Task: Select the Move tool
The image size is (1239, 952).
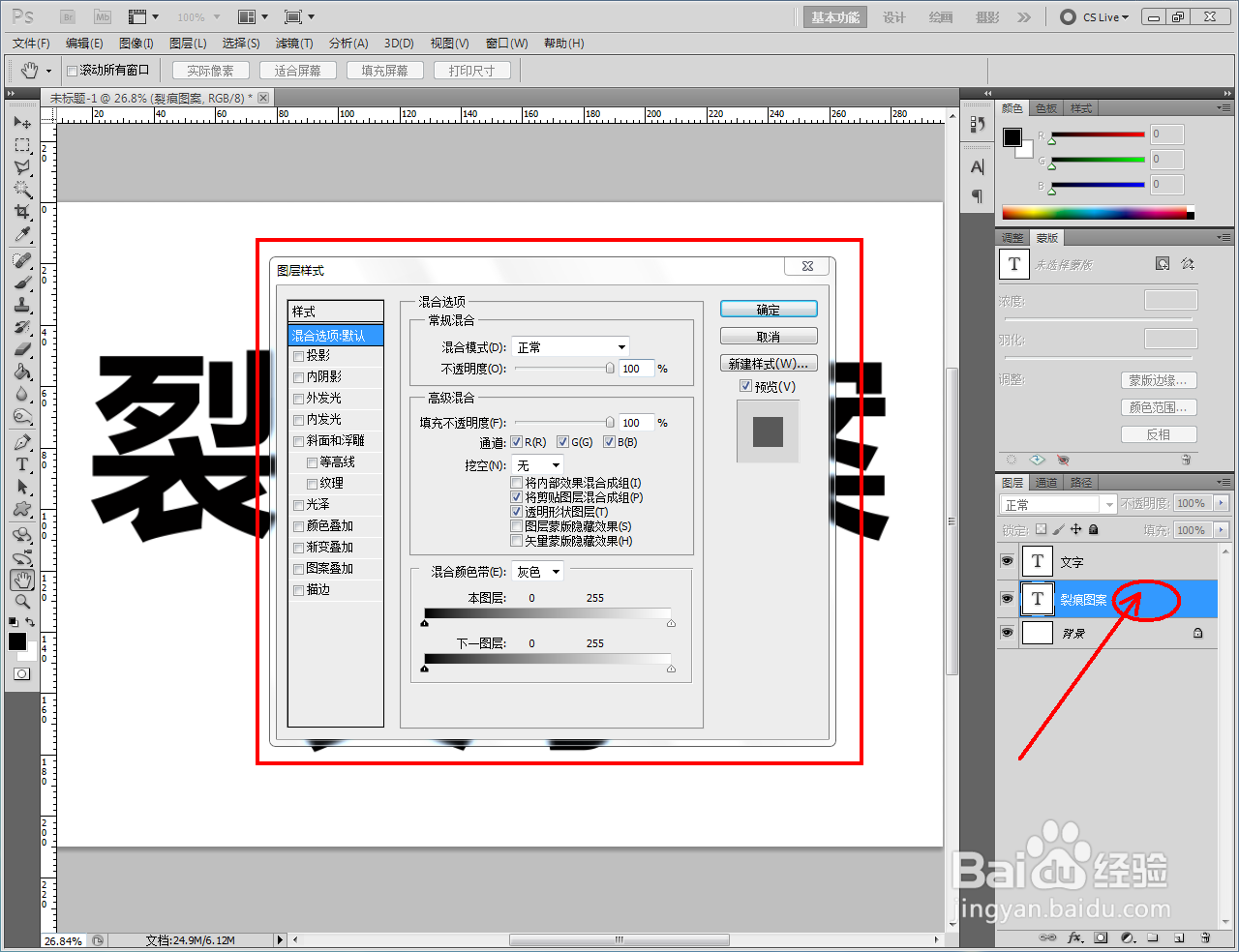Action: click(x=22, y=122)
